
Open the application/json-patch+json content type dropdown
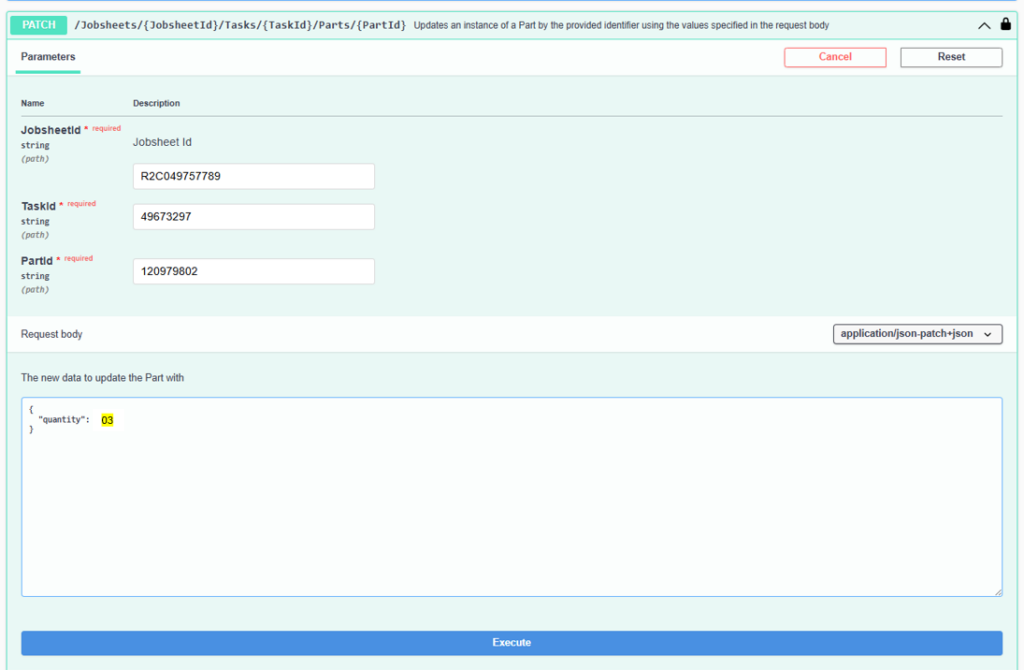click(x=917, y=334)
